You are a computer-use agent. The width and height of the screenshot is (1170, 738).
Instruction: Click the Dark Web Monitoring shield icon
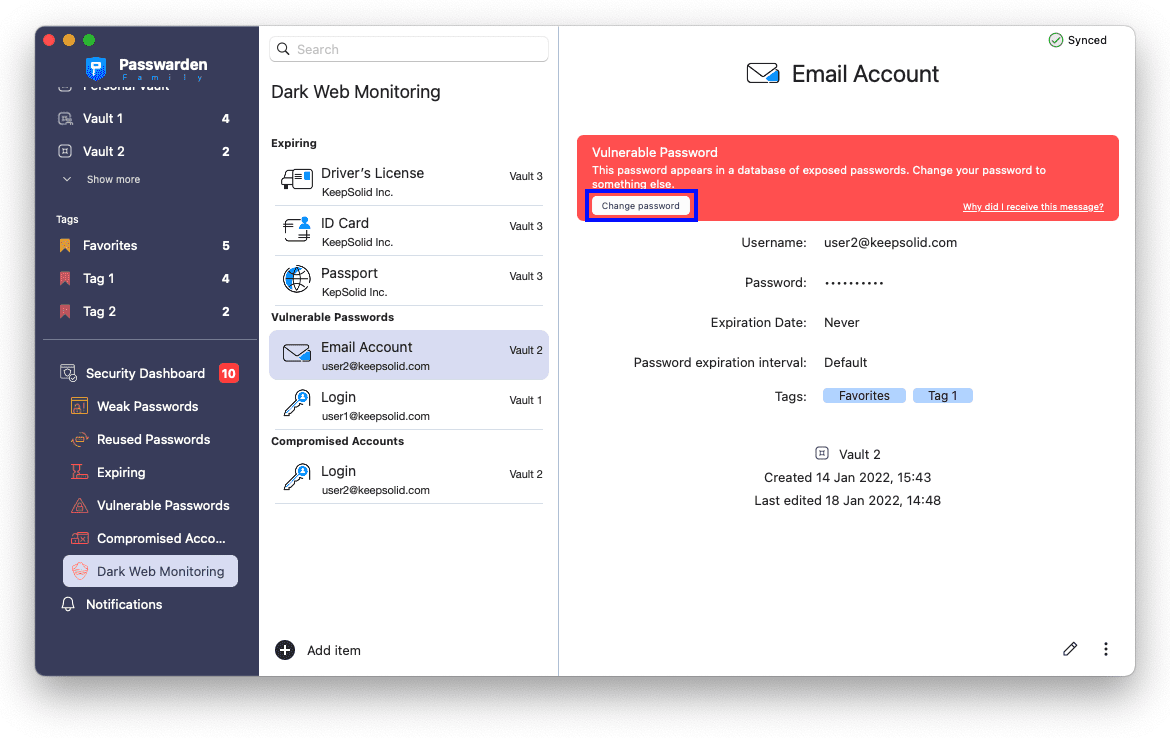[x=79, y=571]
